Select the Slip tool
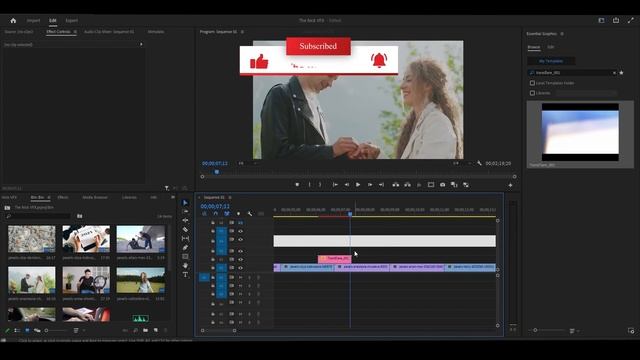 tap(185, 238)
